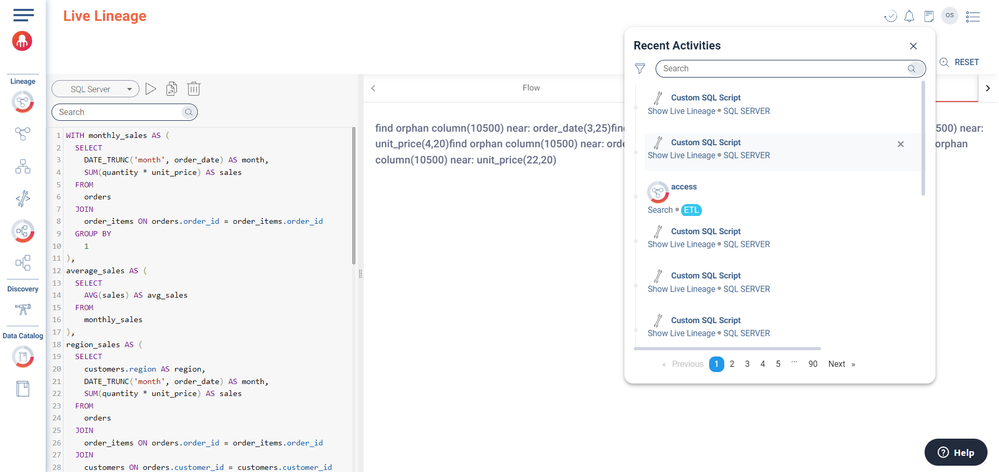Click the Recent Activities search field
Screen dimensions: 999x472
(785, 69)
